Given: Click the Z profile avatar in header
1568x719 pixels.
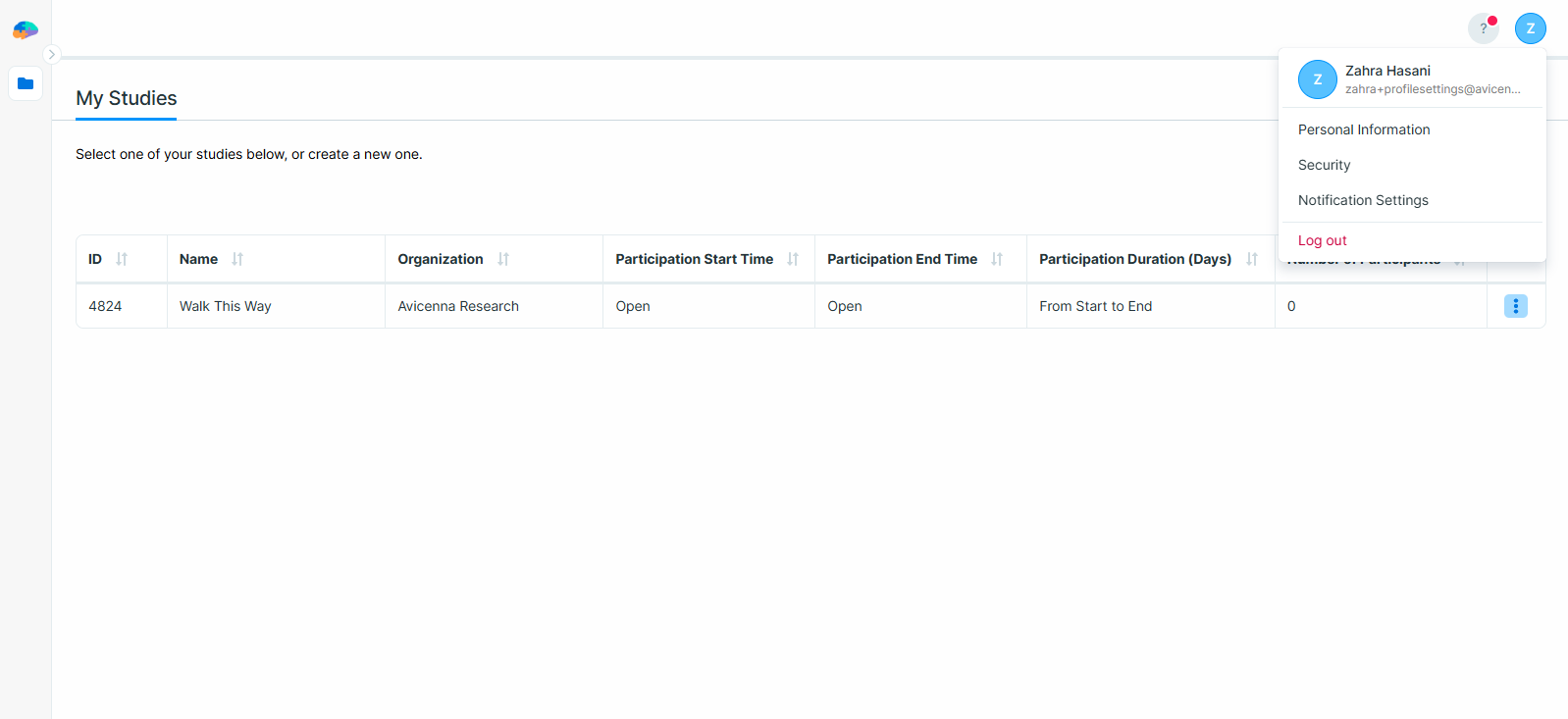Looking at the screenshot, I should pyautogui.click(x=1530, y=28).
